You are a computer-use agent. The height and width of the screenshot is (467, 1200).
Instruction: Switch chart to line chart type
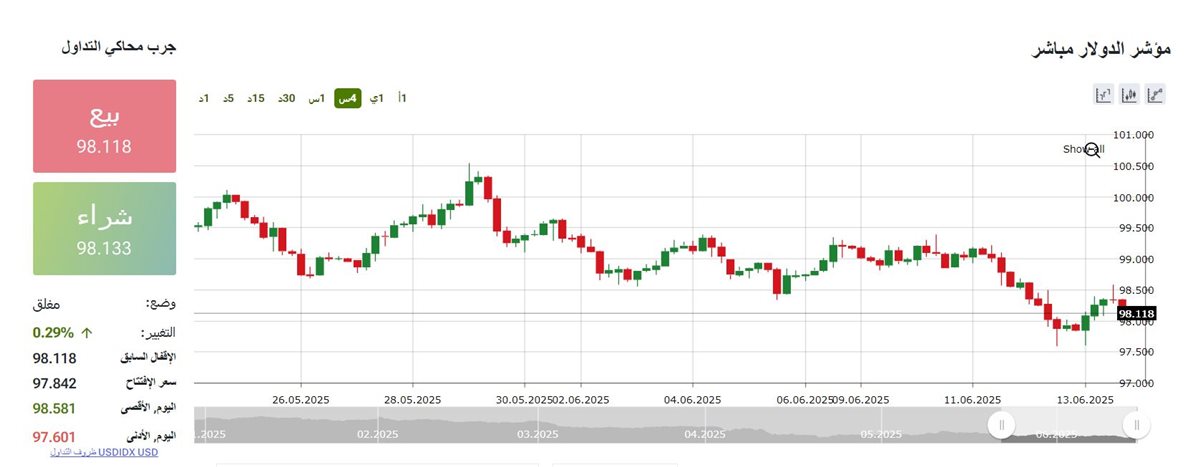1156,96
